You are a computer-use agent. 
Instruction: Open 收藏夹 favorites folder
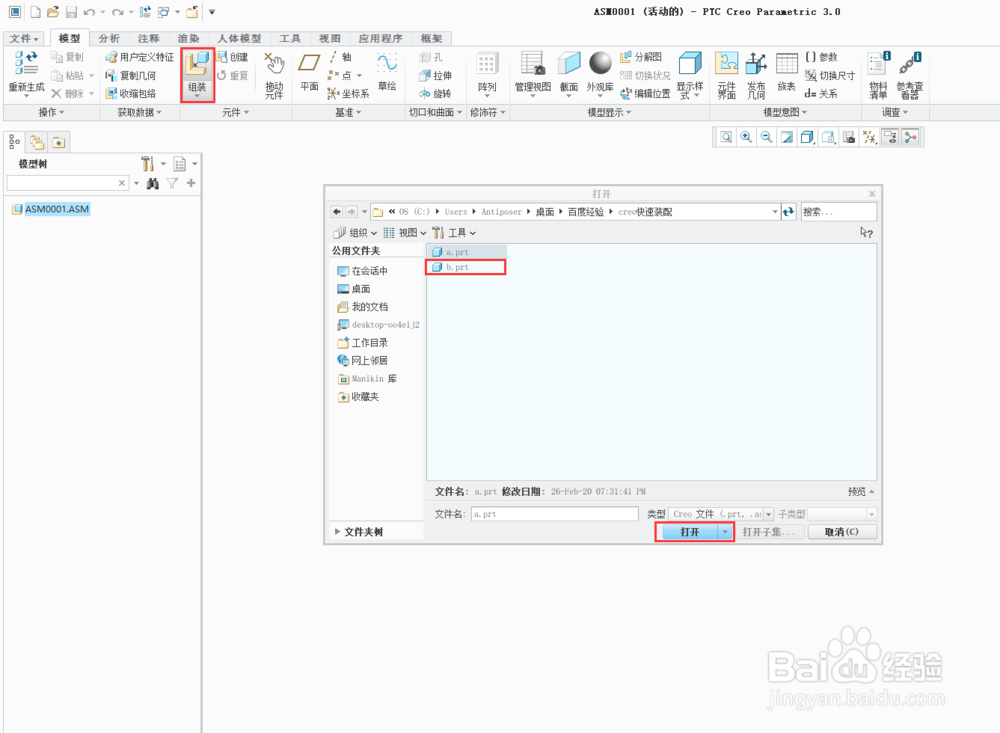(358, 397)
